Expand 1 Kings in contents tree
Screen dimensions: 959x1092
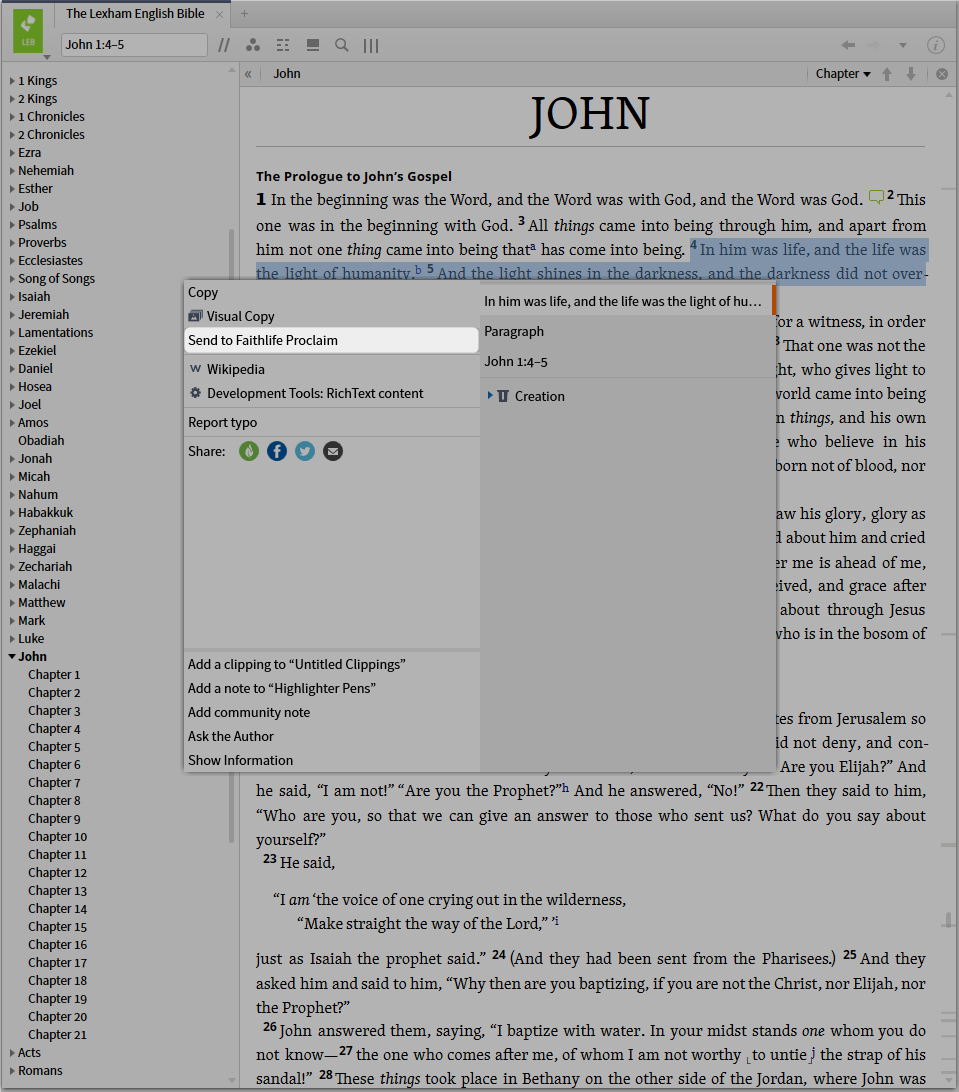click(x=12, y=81)
